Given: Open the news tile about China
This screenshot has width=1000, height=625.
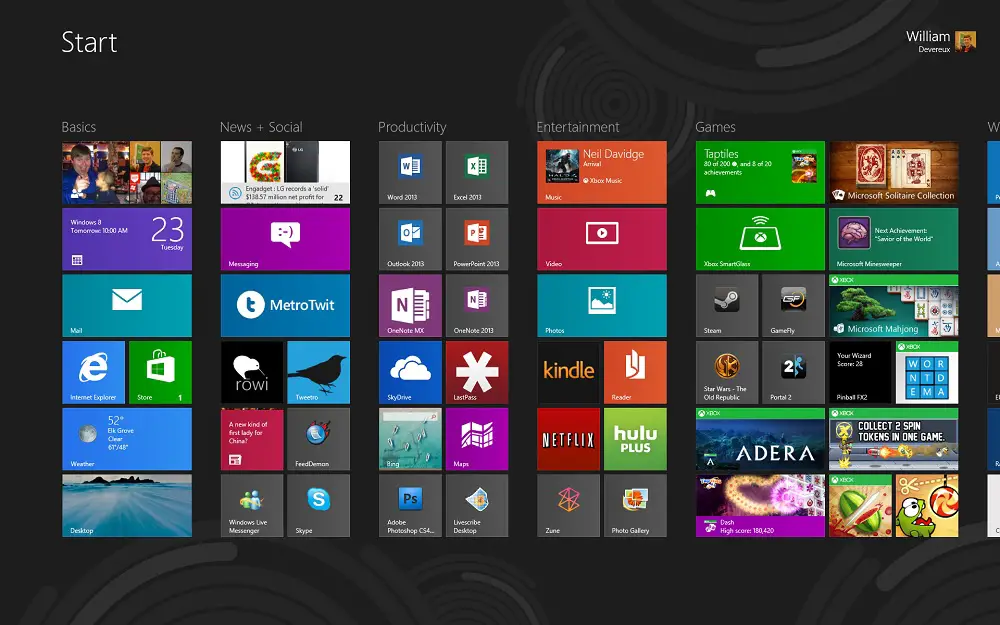Looking at the screenshot, I should coord(252,439).
